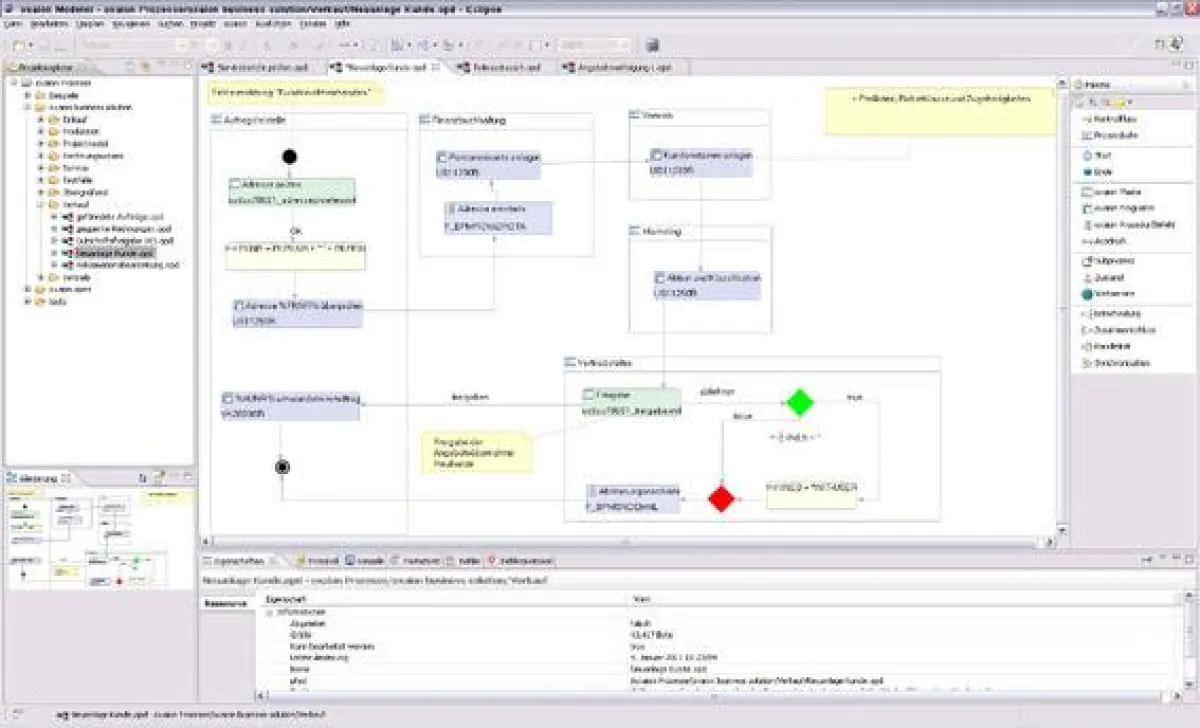Expand the Service folder in the project tree
1200x728 pixels.
[x=41, y=168]
